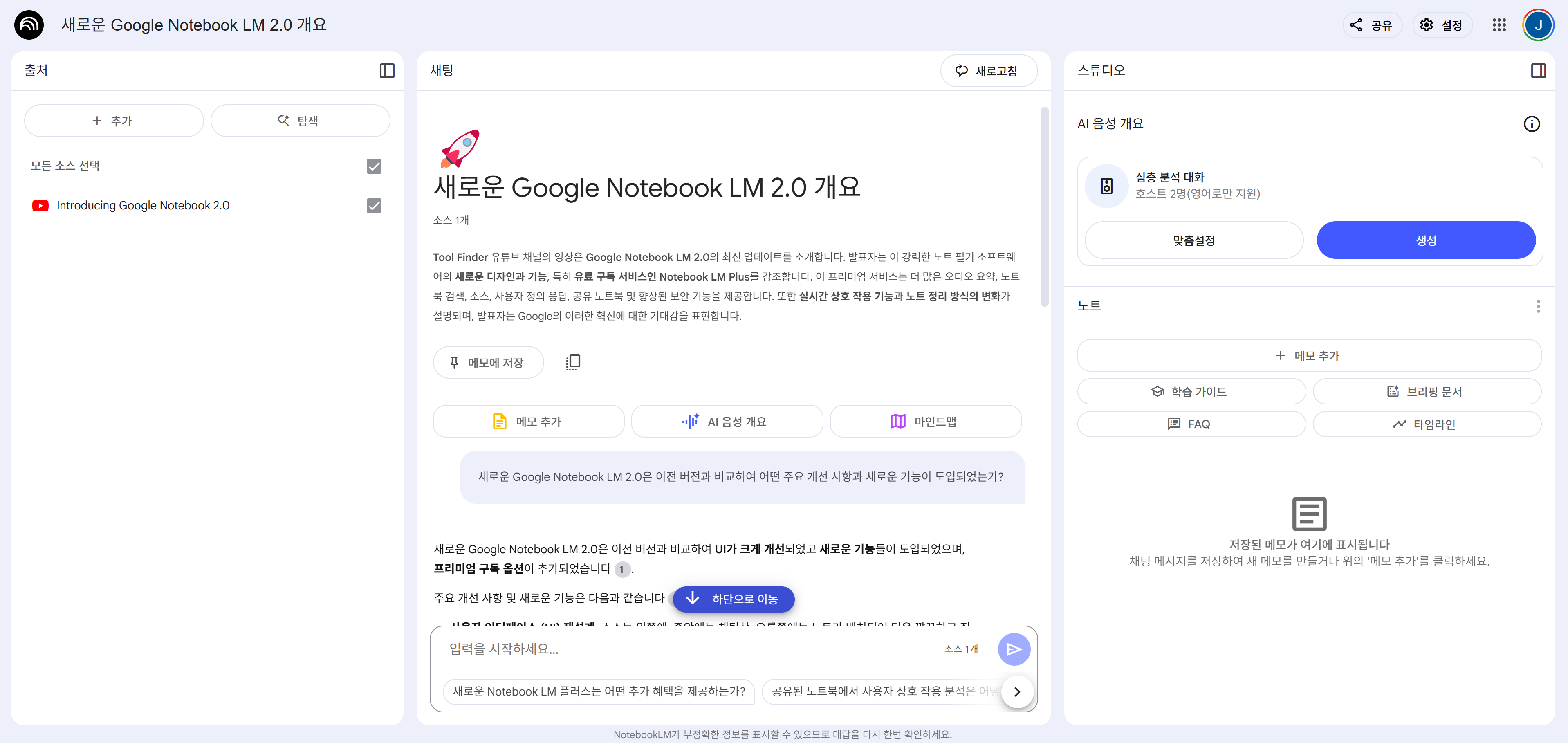The height and width of the screenshot is (743, 1568).
Task: Select suggestion about Notebook LM 플러스 혜택
Action: tap(599, 692)
